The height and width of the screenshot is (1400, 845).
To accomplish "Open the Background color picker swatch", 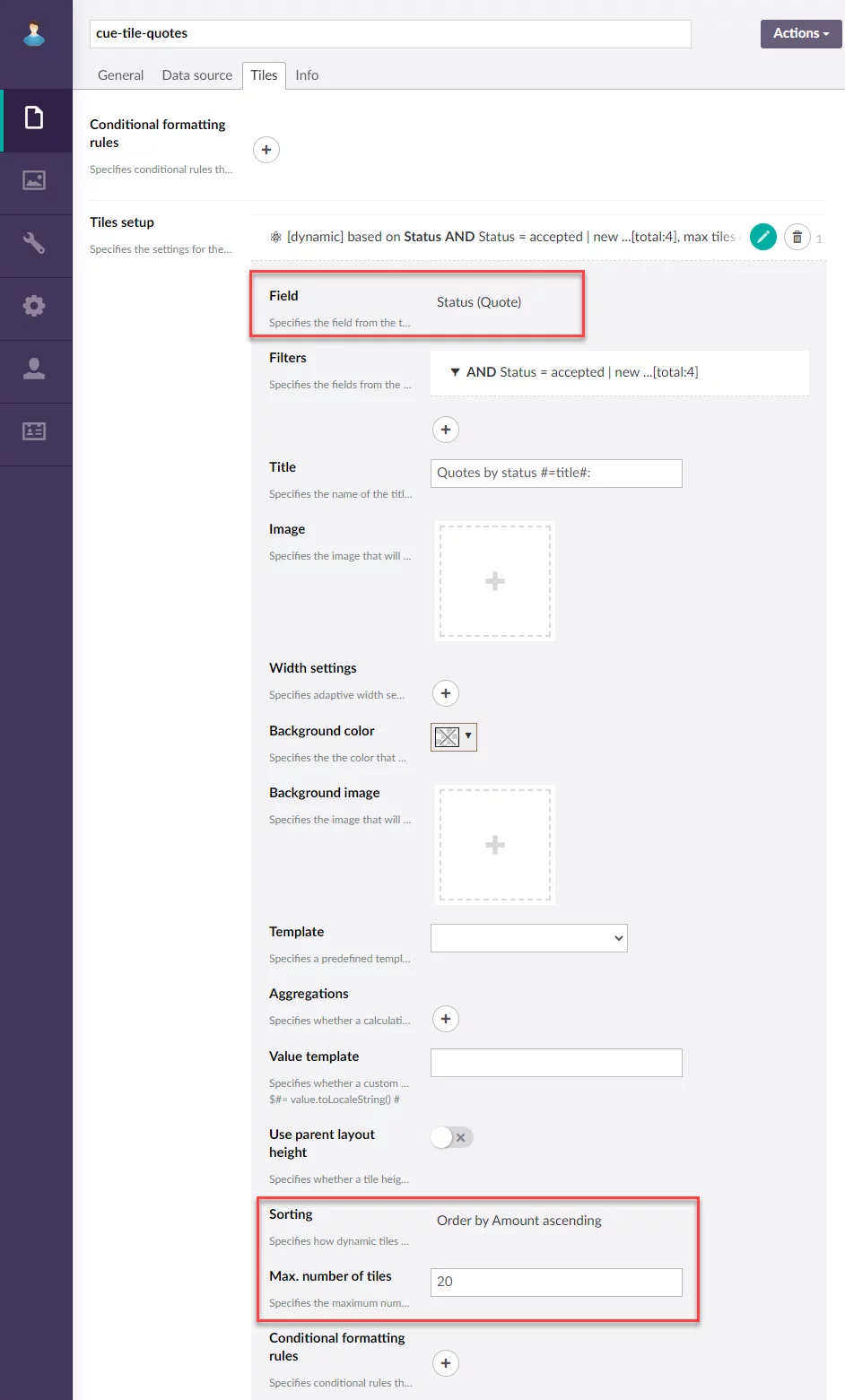I will 453,736.
